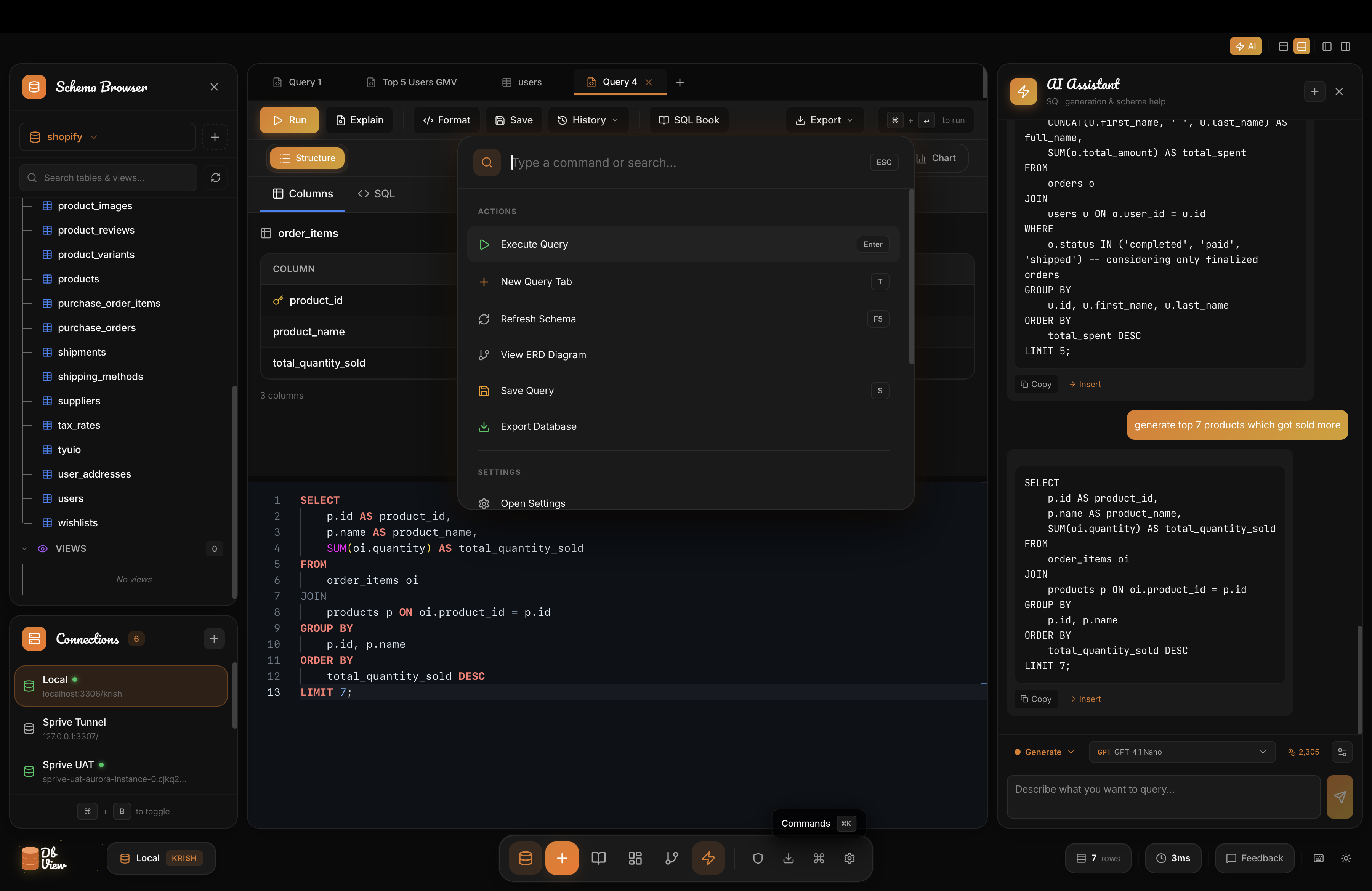The height and width of the screenshot is (891, 1372).
Task: Open the generation parameter sliders icon
Action: pyautogui.click(x=1343, y=752)
